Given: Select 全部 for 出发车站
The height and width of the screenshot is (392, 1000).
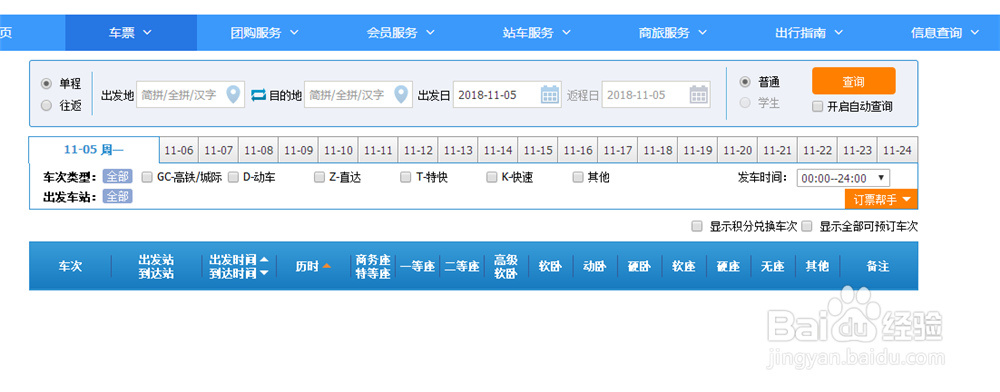Looking at the screenshot, I should pyautogui.click(x=117, y=196).
